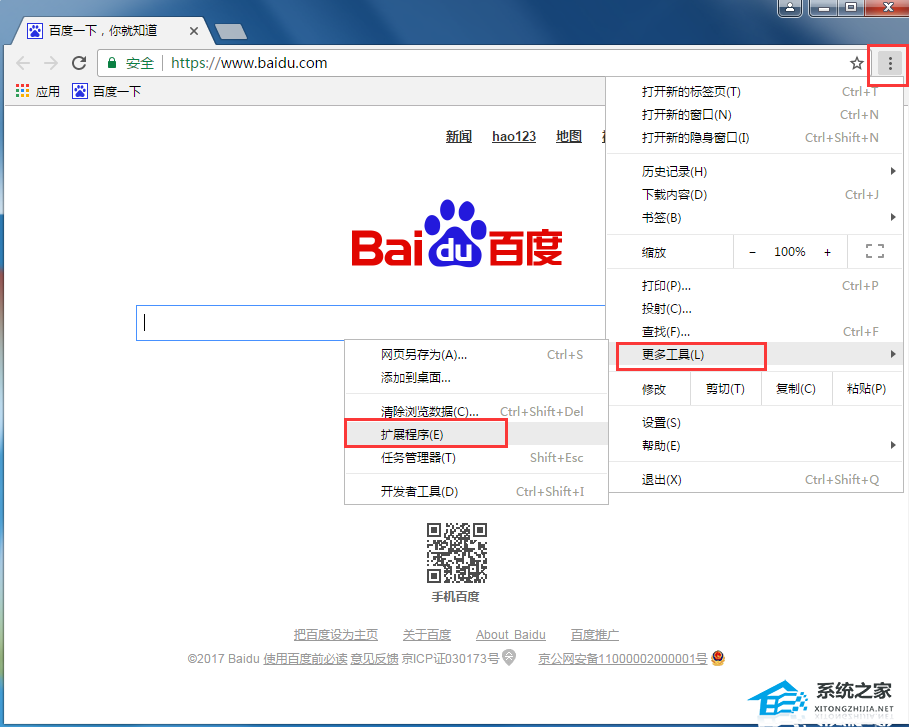
Task: Click the zoom in plus button
Action: click(x=827, y=252)
